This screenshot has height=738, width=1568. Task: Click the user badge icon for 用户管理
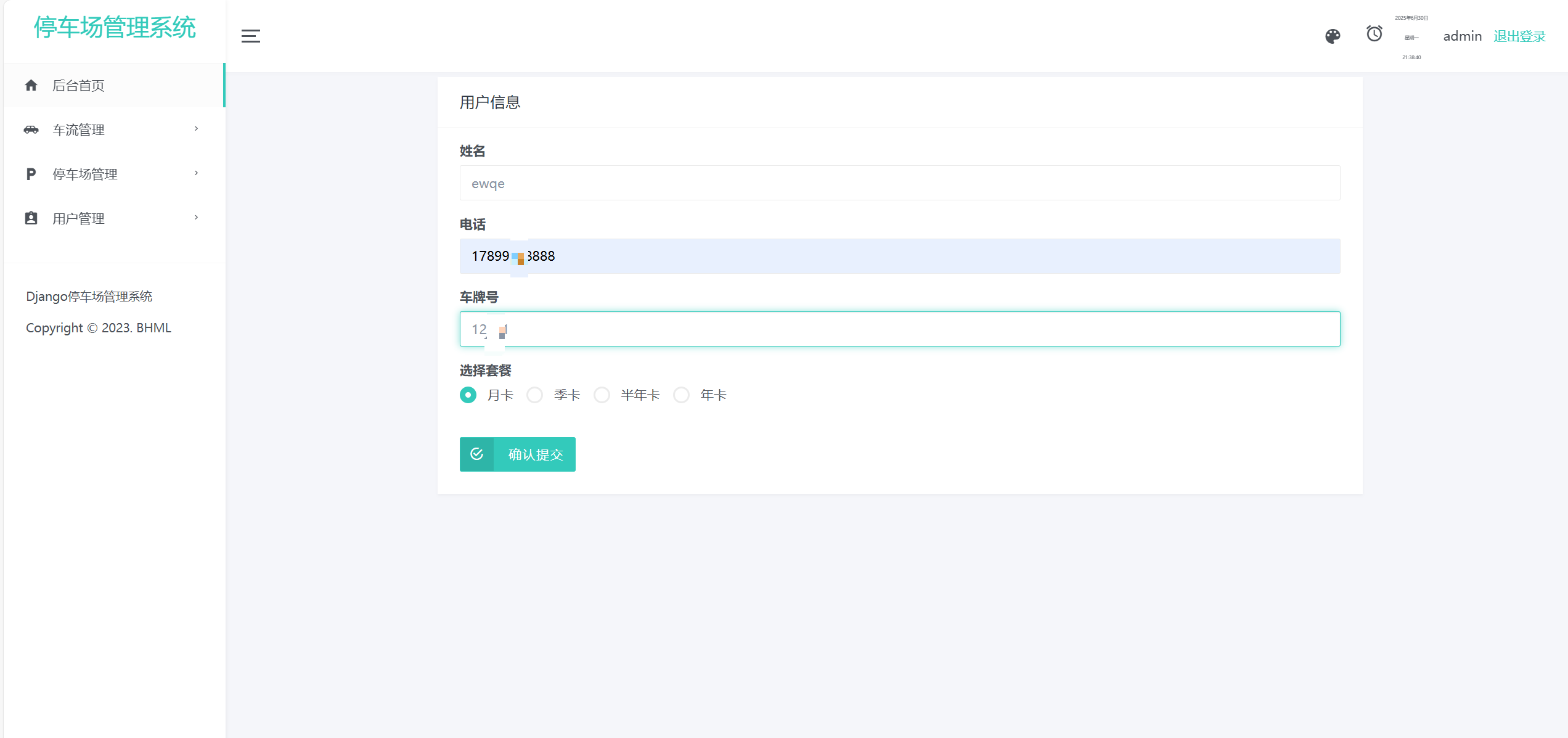click(31, 218)
